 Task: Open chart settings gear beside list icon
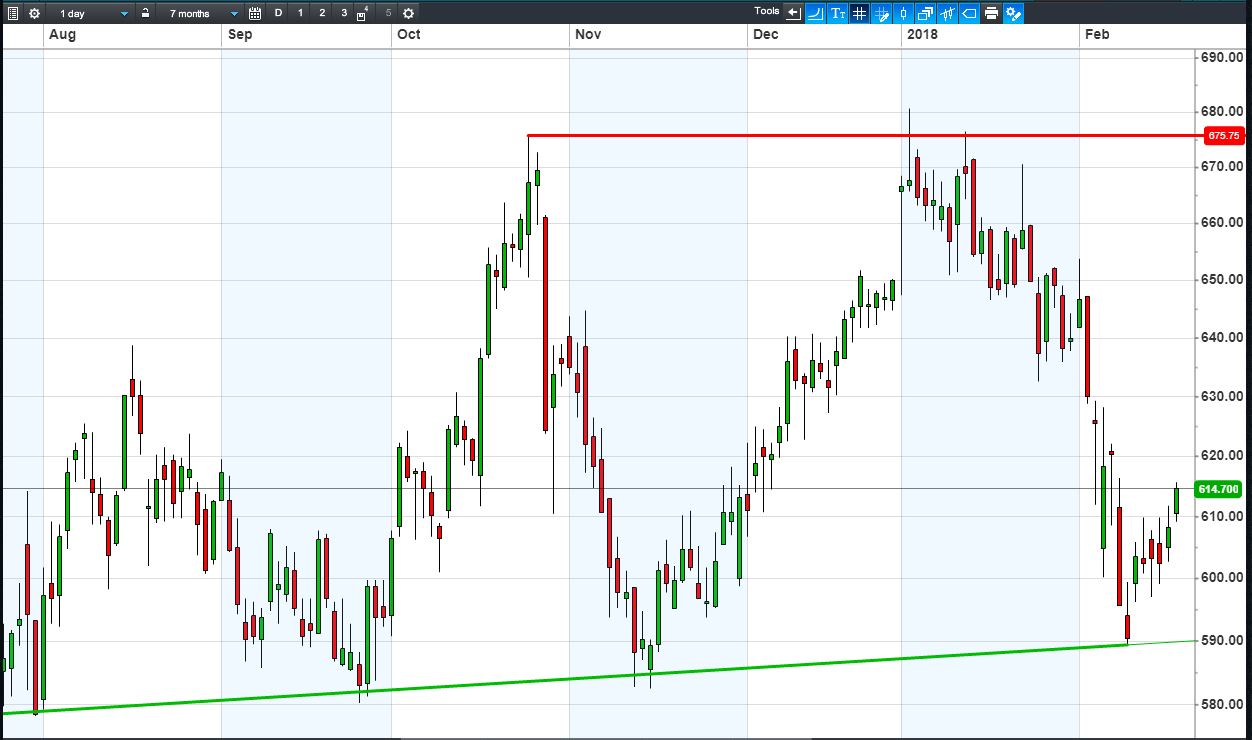tap(34, 13)
